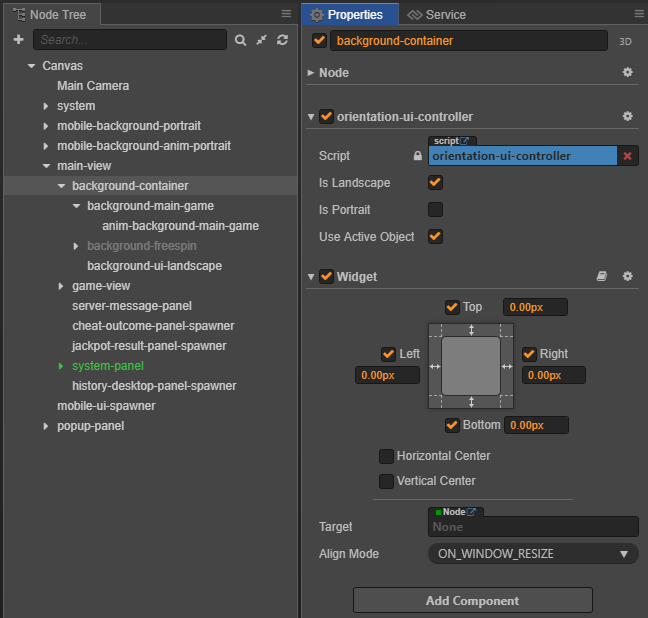648x618 pixels.
Task: Open the Properties panel hamburger menu
Action: tap(639, 14)
